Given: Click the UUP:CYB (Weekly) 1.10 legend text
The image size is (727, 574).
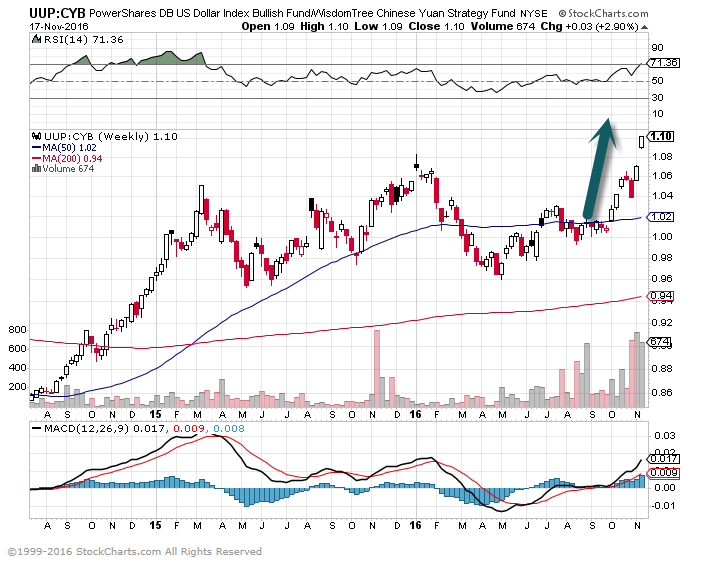Looking at the screenshot, I should [111, 136].
